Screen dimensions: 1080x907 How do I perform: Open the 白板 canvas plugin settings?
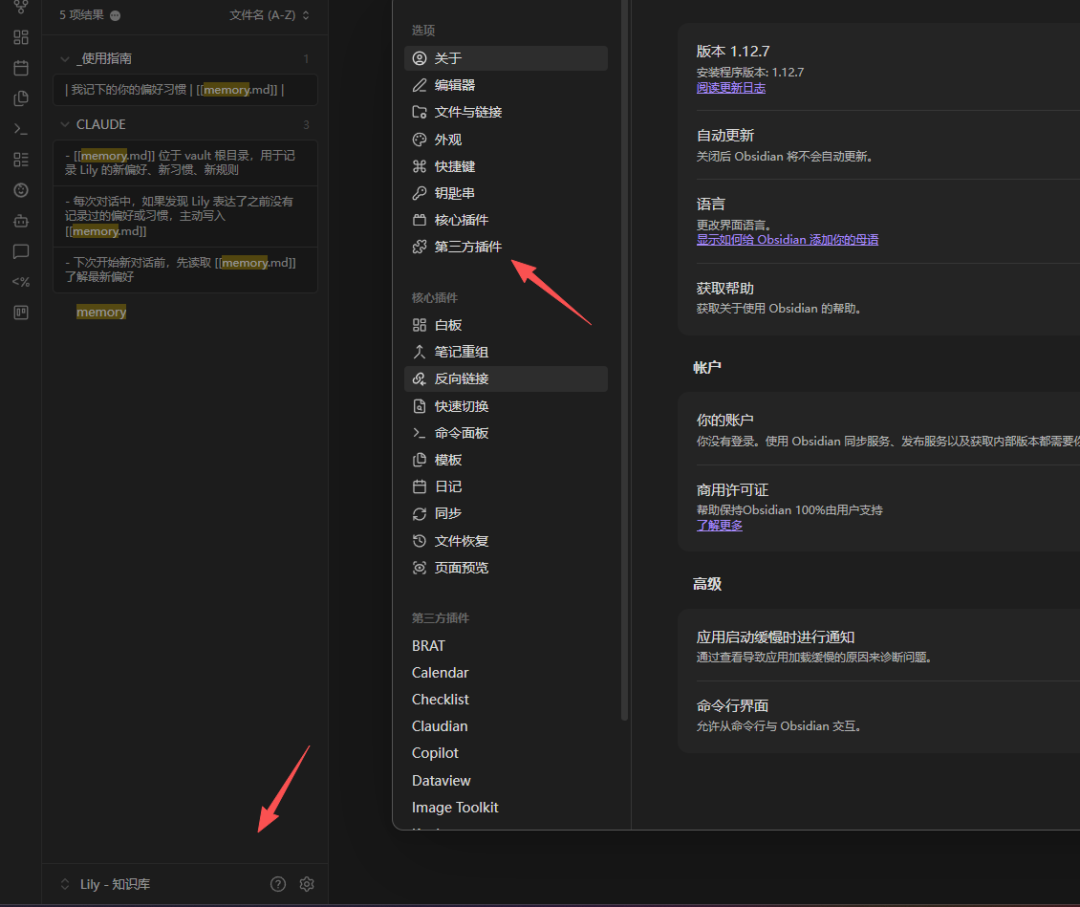click(506, 325)
